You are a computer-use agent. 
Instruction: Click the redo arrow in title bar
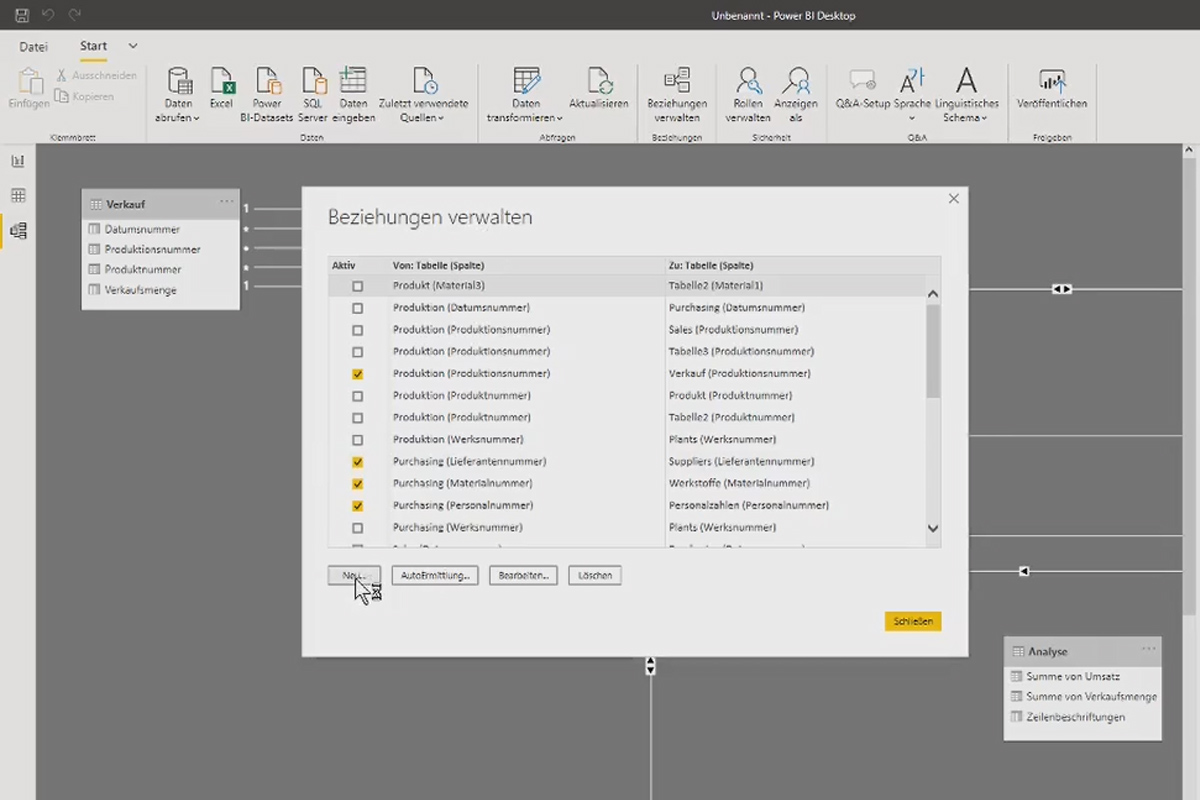click(x=75, y=15)
